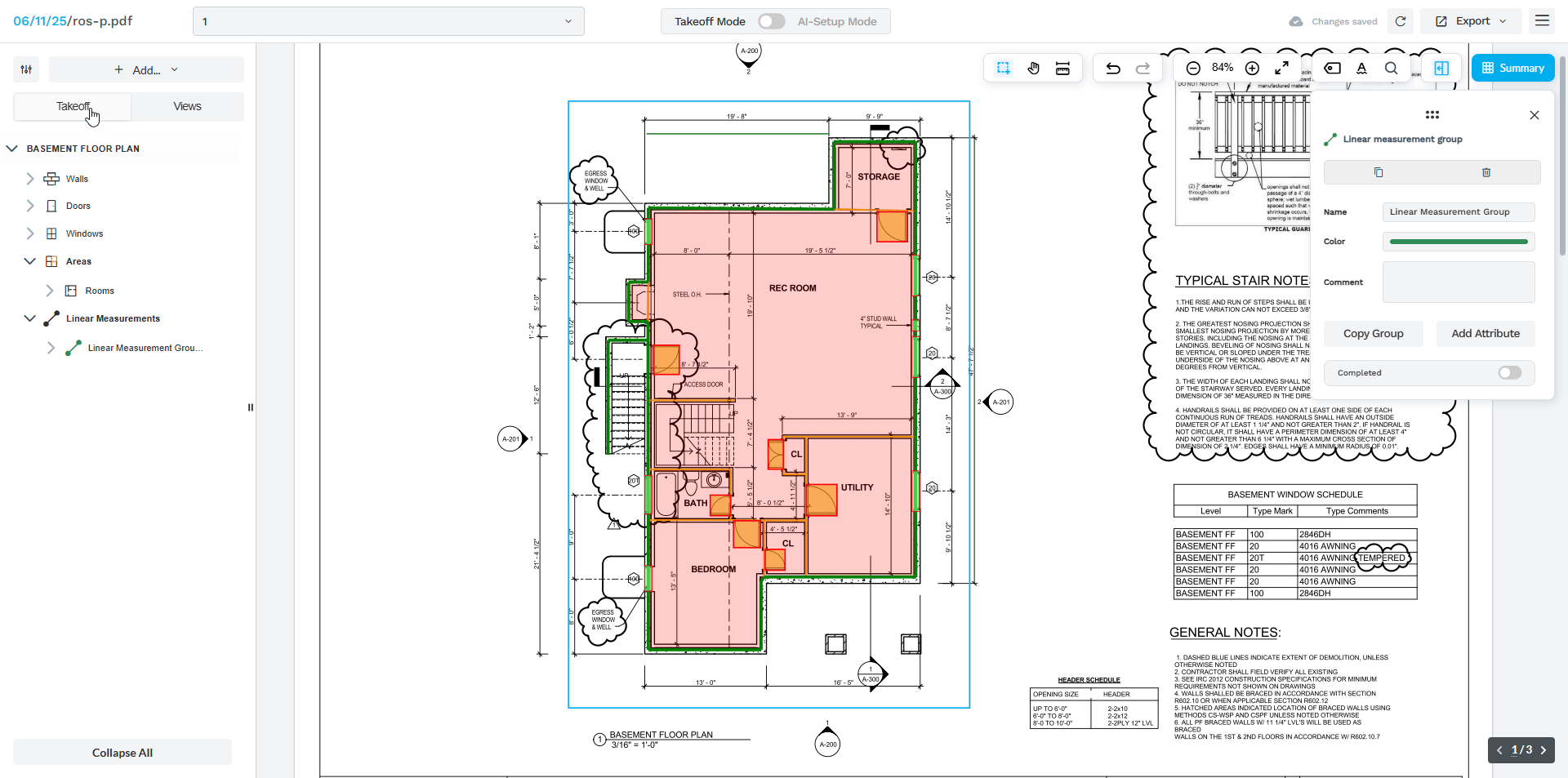
Task: Select the text annotation tool
Action: (x=1361, y=69)
